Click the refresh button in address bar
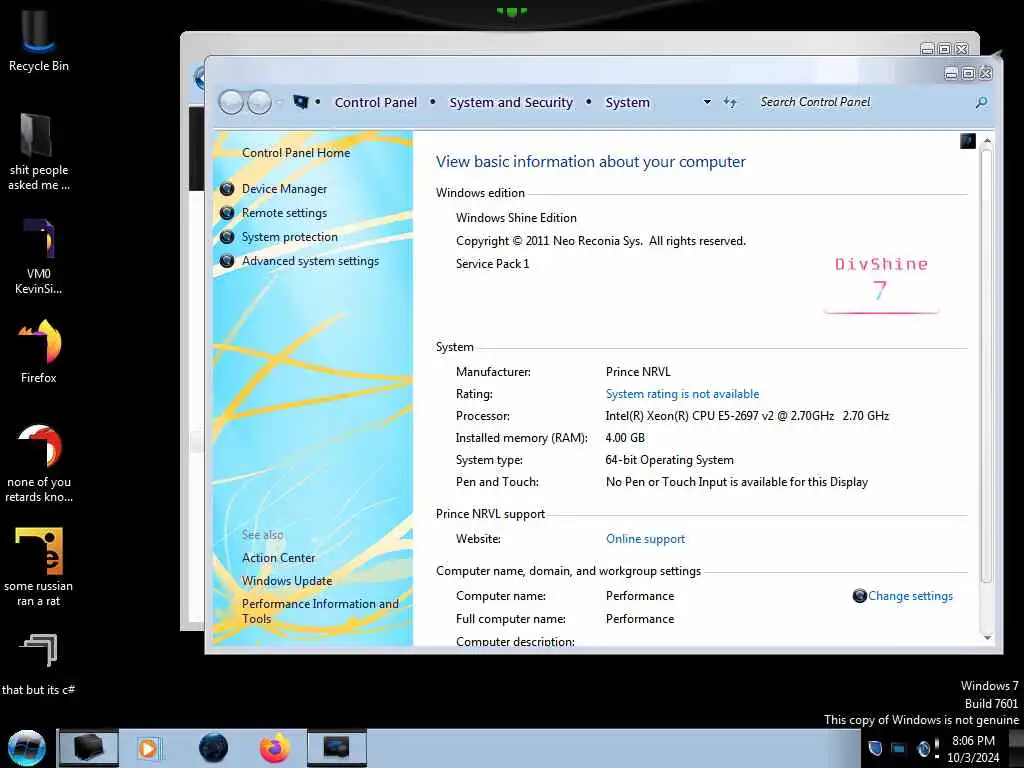Image resolution: width=1024 pixels, height=768 pixels. click(730, 102)
